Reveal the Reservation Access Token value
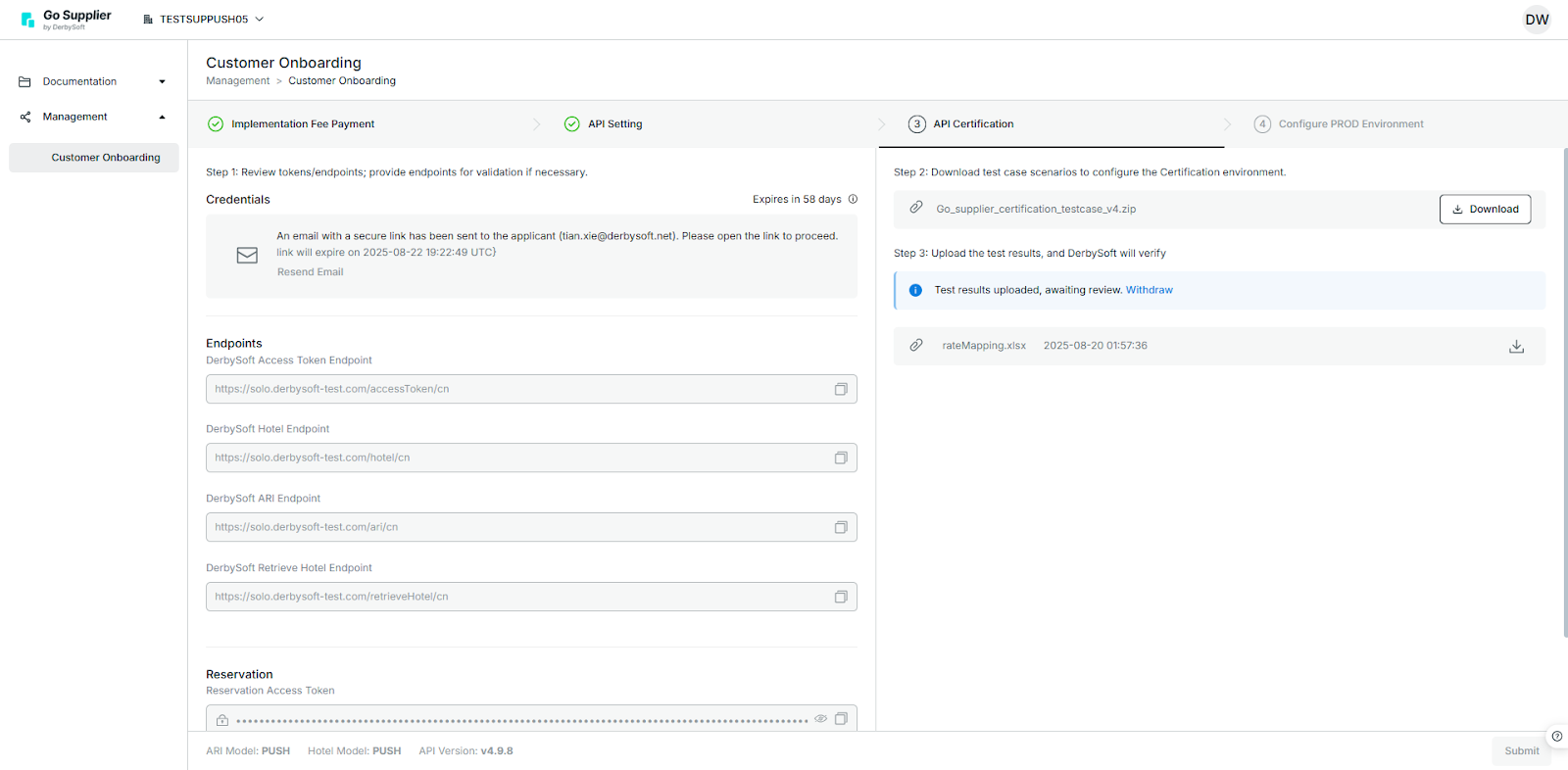Viewport: 1568px width, 770px height. click(820, 719)
